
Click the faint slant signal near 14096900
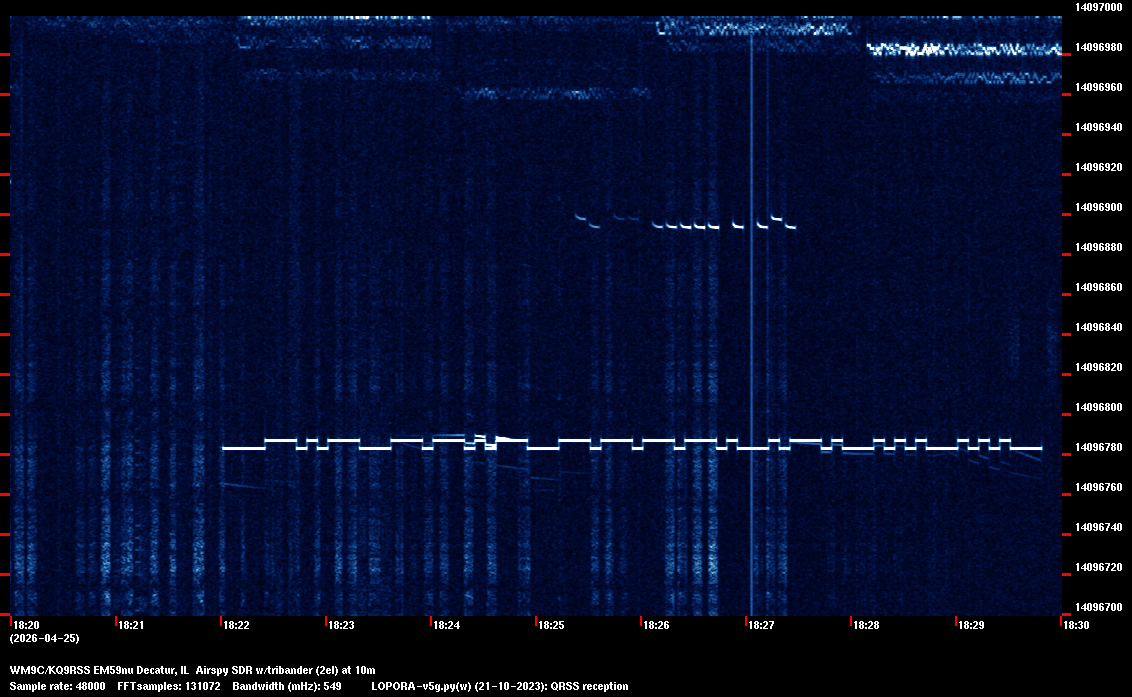[685, 221]
